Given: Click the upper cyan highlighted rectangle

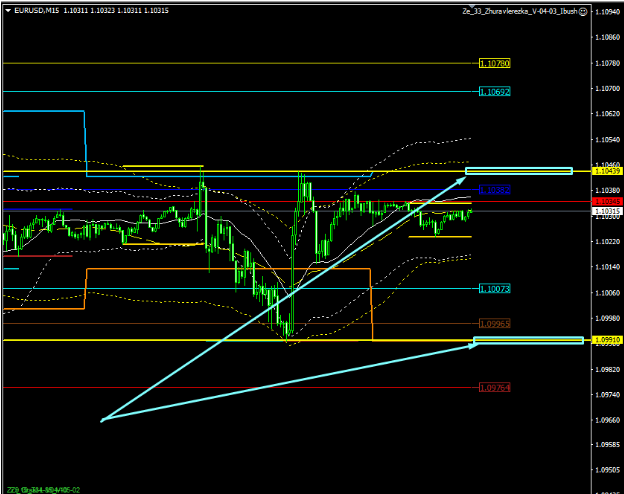Looking at the screenshot, I should [519, 171].
